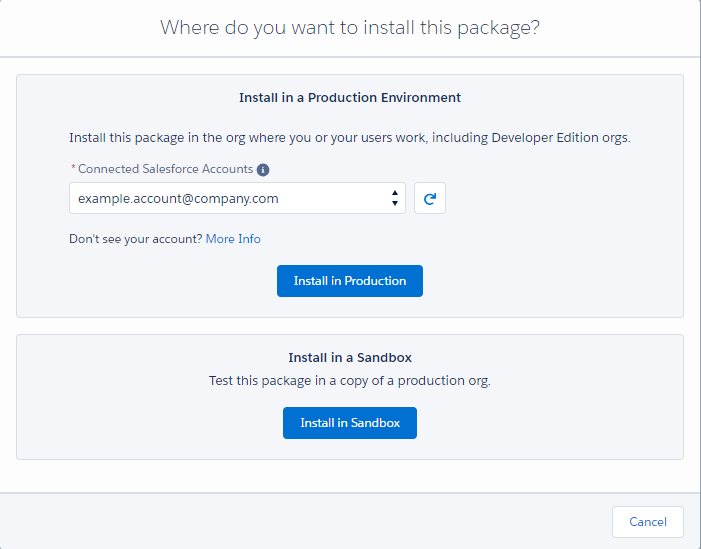Screen dimensions: 701x549
Task: Click the required asterisk before Connected Salesforce
Action: tap(72, 170)
